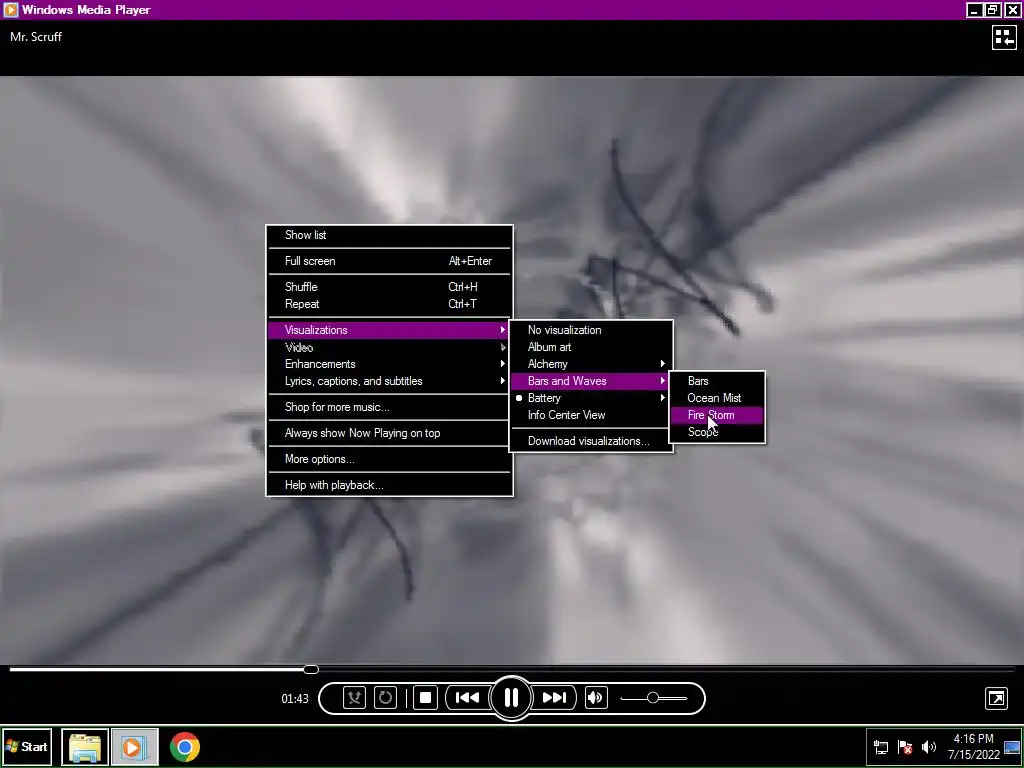Click the network tray icon
This screenshot has width=1024, height=768.
click(x=881, y=747)
